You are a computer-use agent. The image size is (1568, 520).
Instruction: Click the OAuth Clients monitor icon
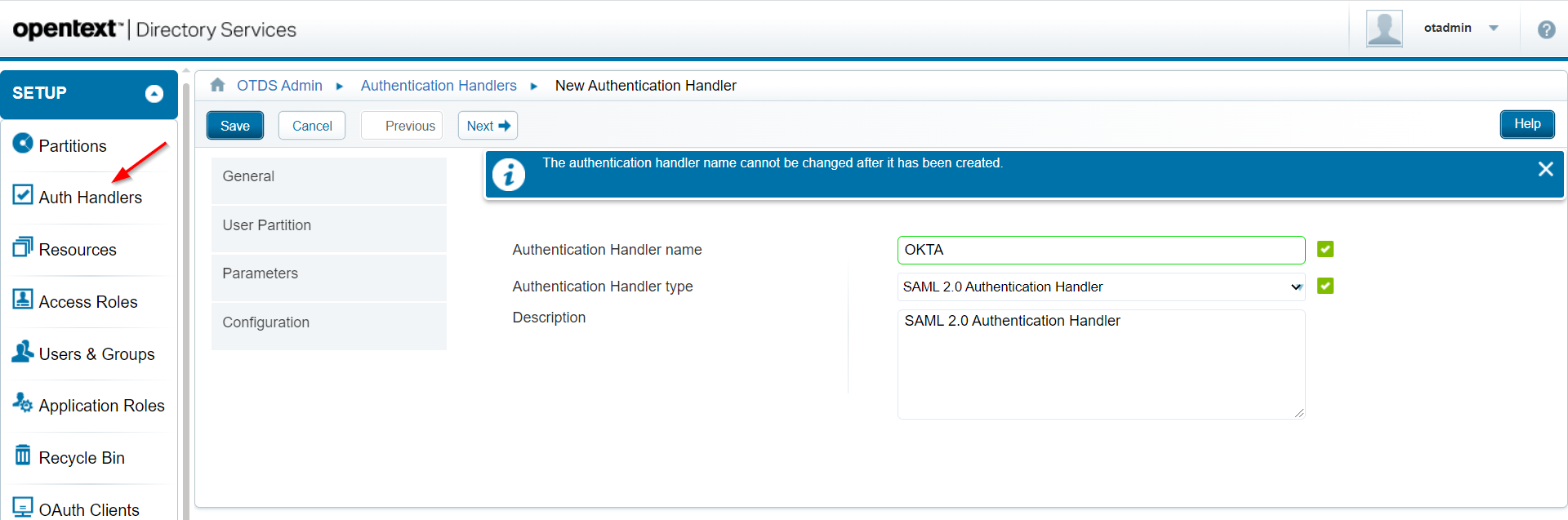point(23,507)
